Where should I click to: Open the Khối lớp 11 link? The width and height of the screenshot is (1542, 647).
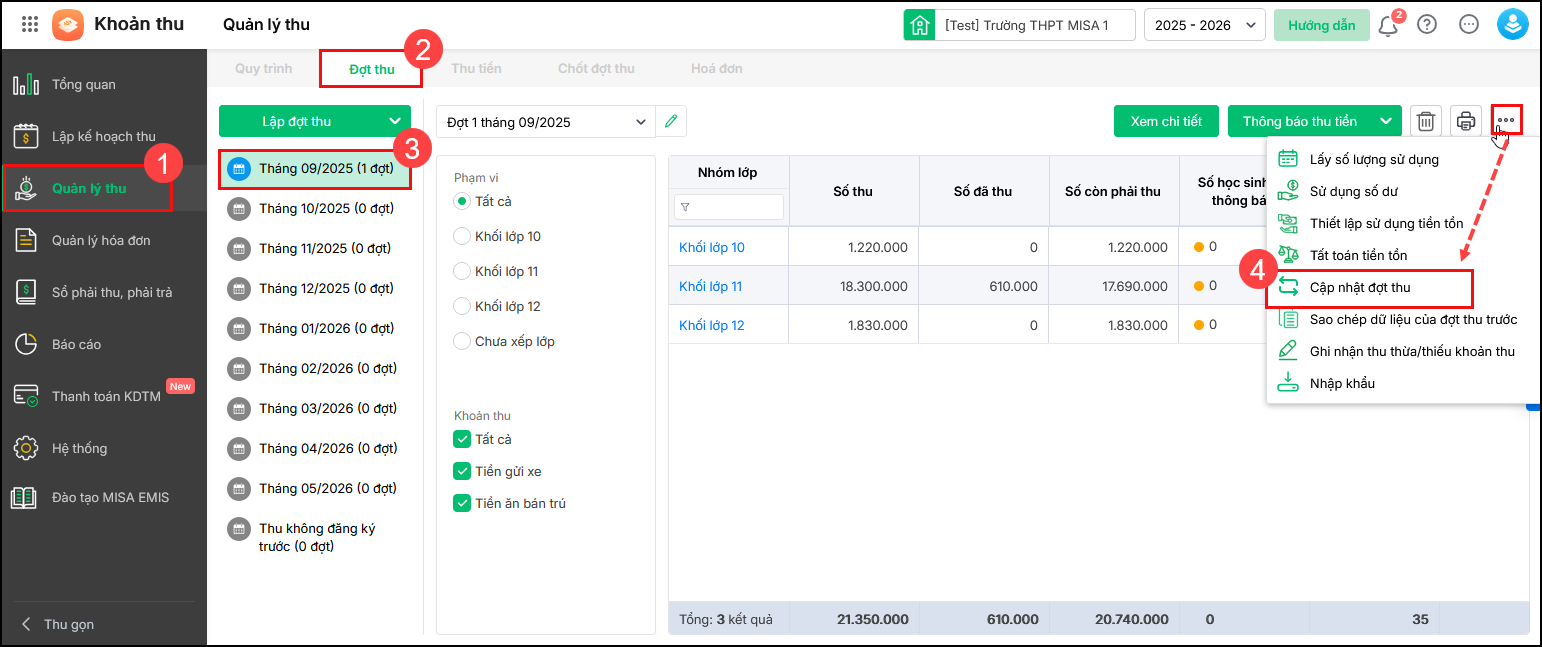point(710,286)
